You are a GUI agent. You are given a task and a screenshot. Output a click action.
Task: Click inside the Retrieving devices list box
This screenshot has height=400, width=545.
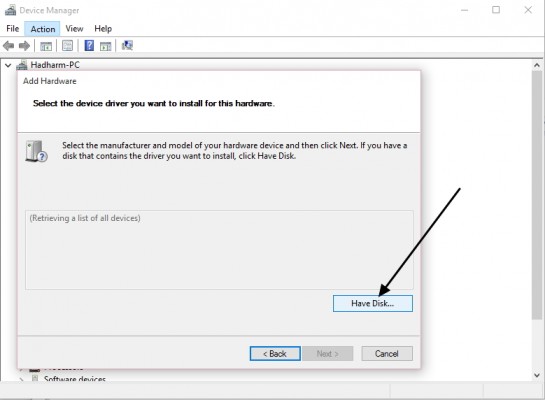point(219,250)
